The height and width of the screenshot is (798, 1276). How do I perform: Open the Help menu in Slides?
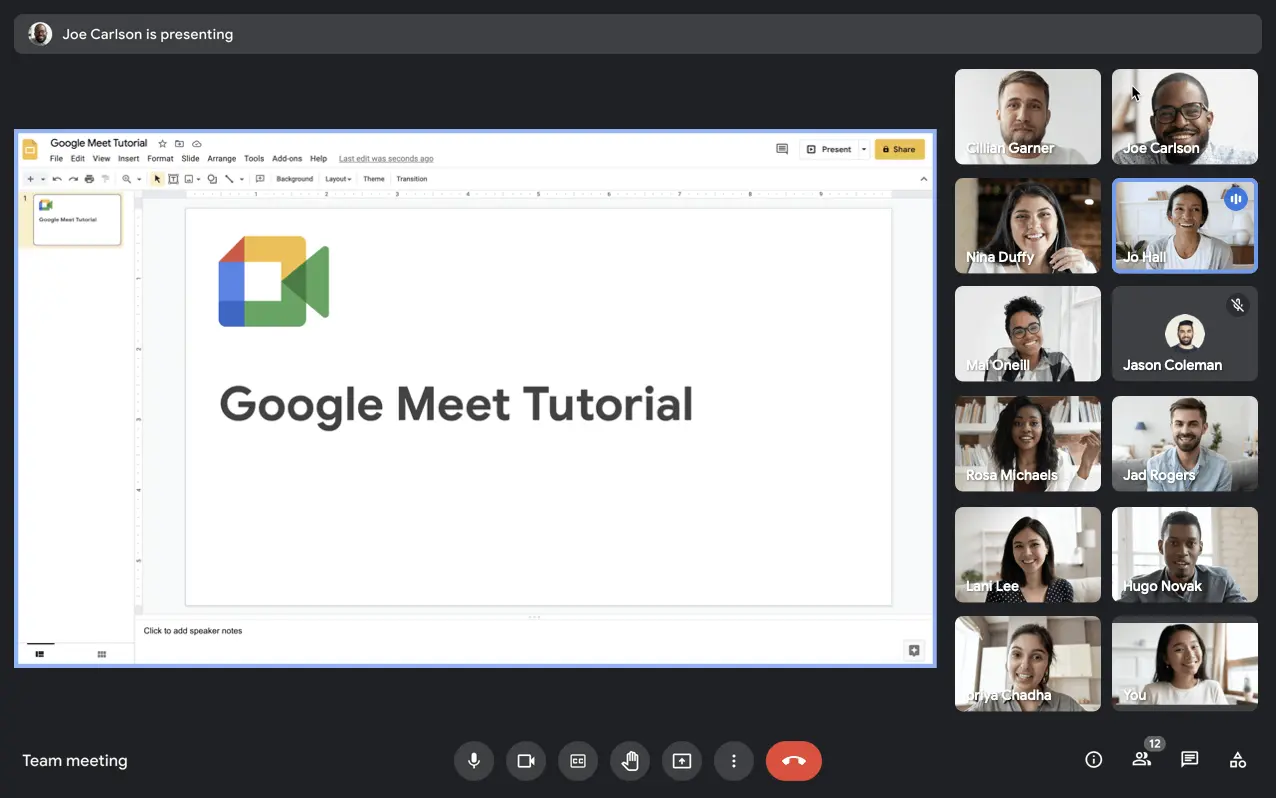coord(318,158)
